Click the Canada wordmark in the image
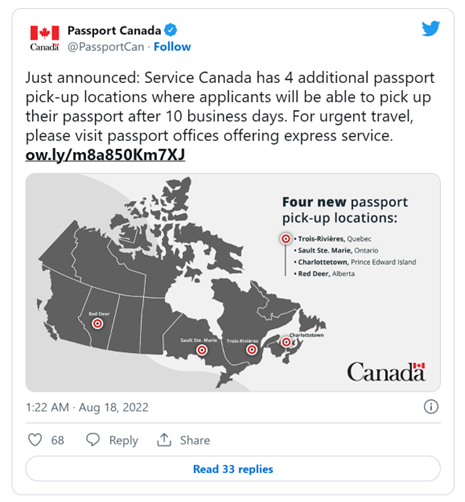The image size is (465, 502). 386,371
